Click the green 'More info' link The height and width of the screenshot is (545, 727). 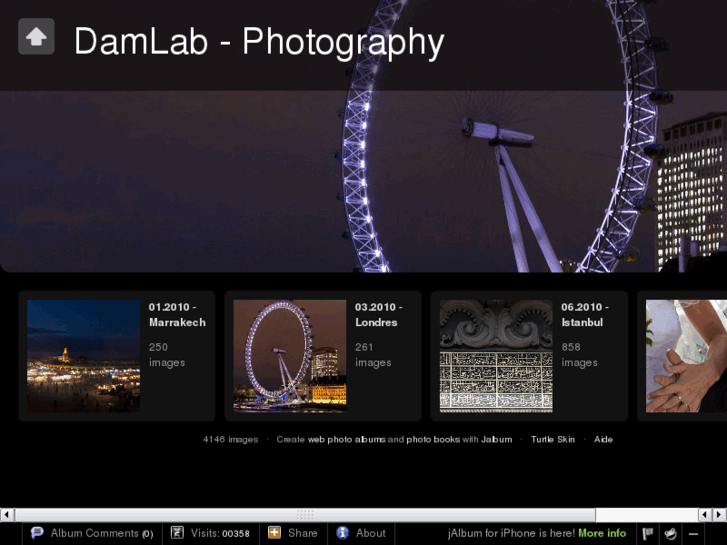[602, 533]
